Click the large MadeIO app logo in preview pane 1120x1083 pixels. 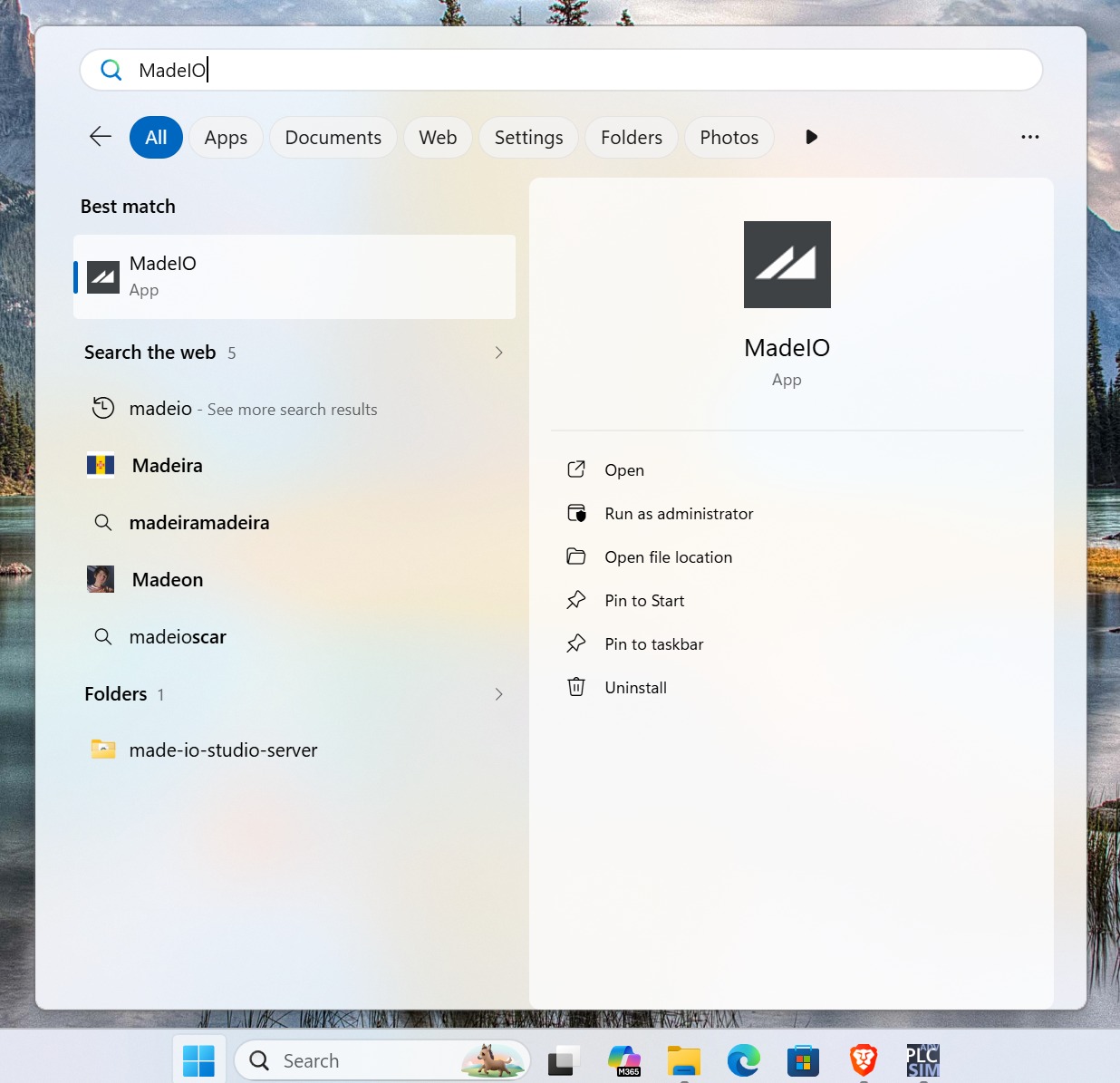pyautogui.click(x=787, y=265)
